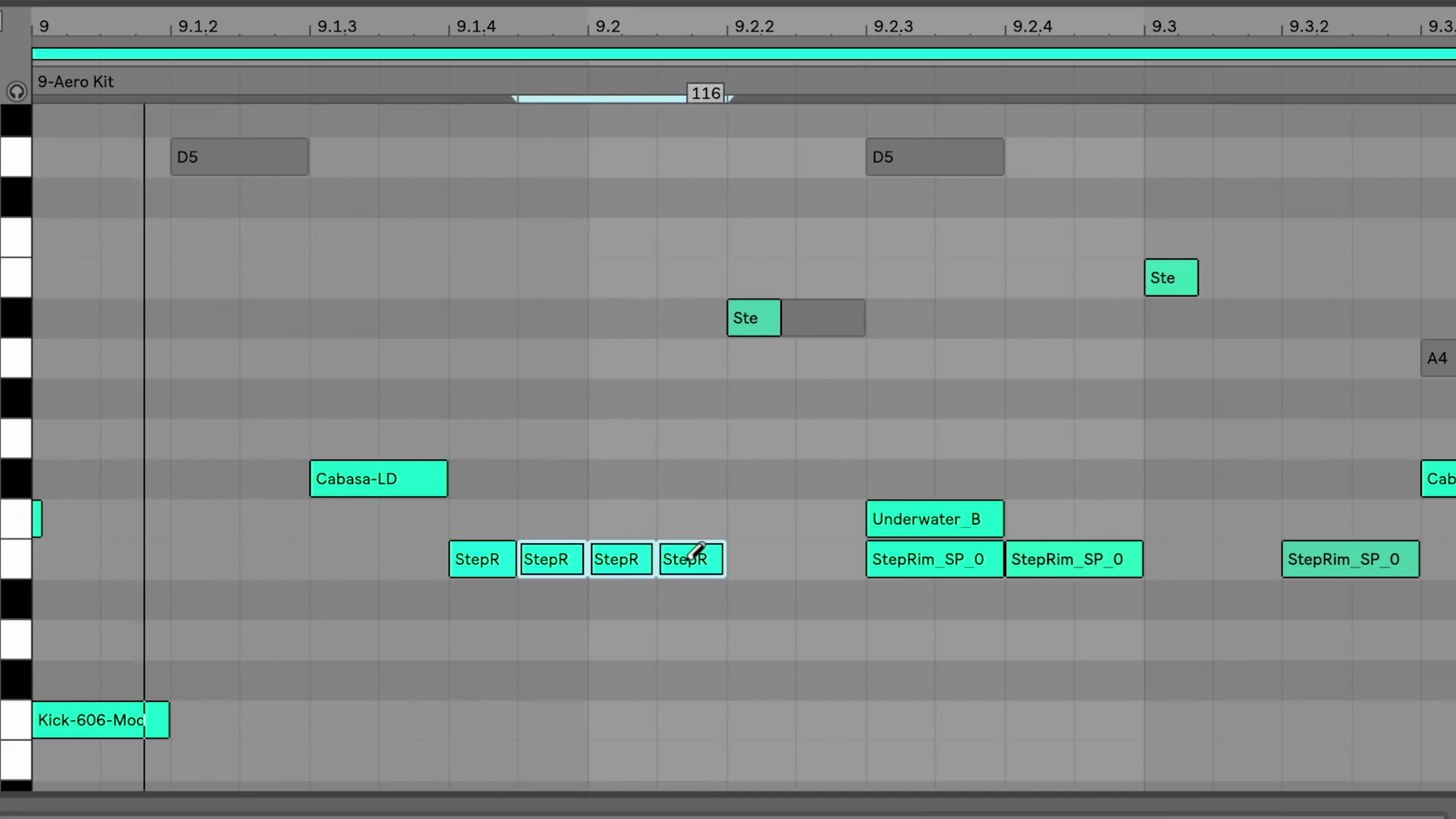Select the StepRim_SP_0 note starting at 9.2.3
Screen dimensions: 1456x819
[935, 559]
